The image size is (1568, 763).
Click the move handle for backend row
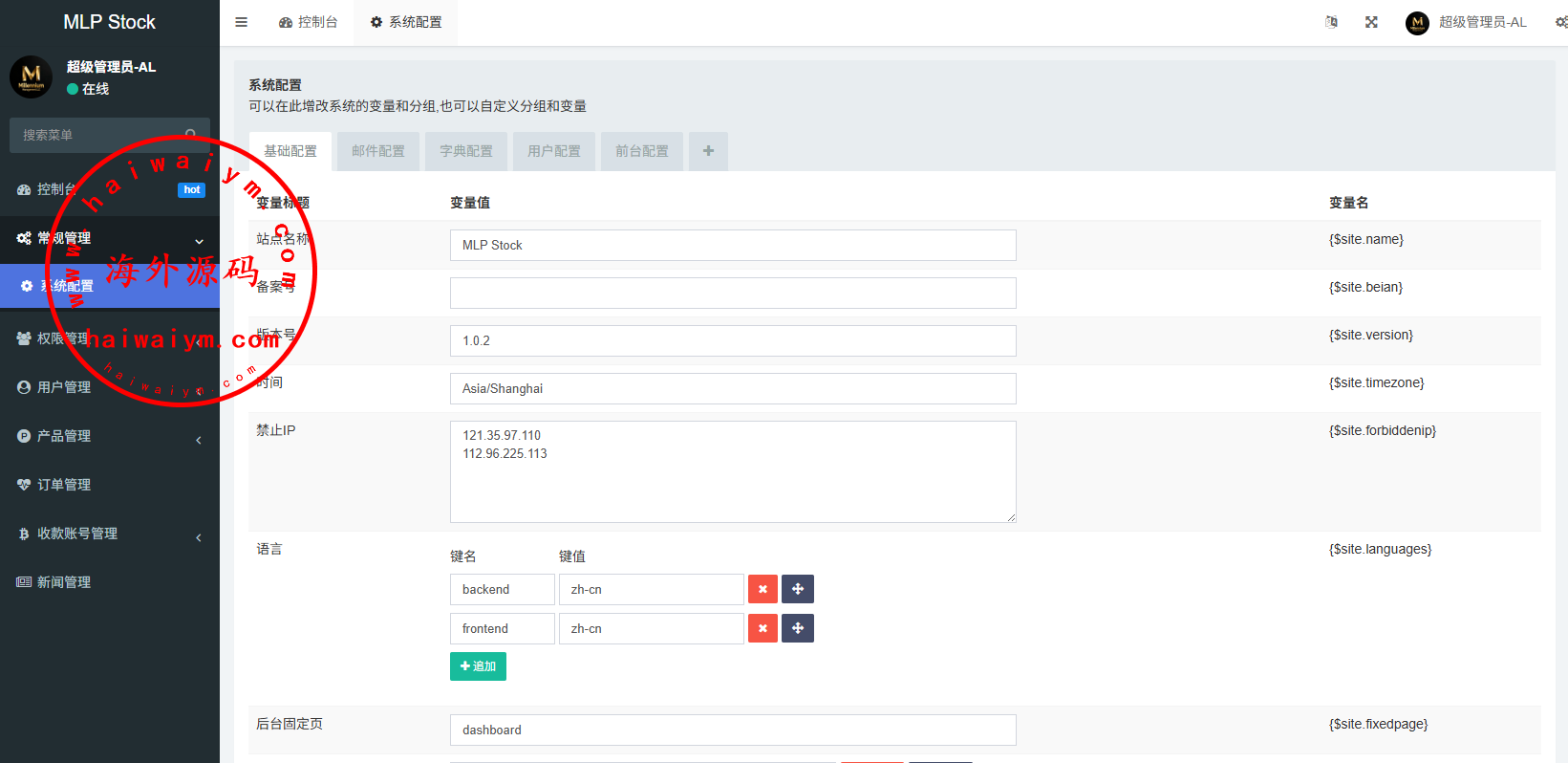coord(798,589)
